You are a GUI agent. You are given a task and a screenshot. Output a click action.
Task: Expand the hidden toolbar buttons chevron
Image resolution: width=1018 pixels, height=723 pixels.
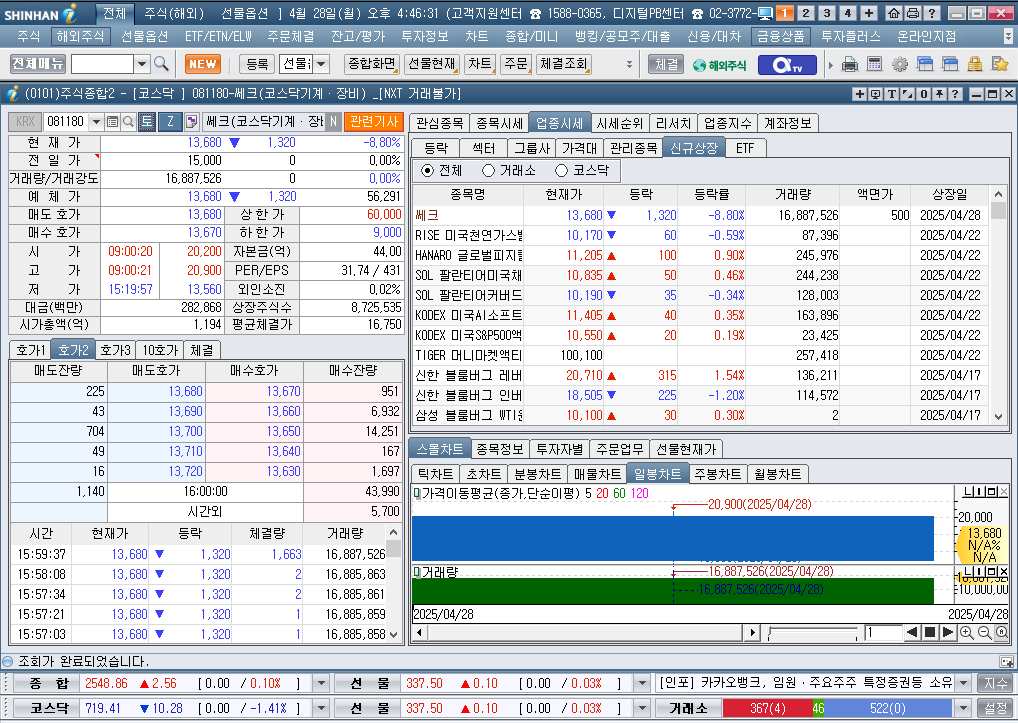(629, 64)
